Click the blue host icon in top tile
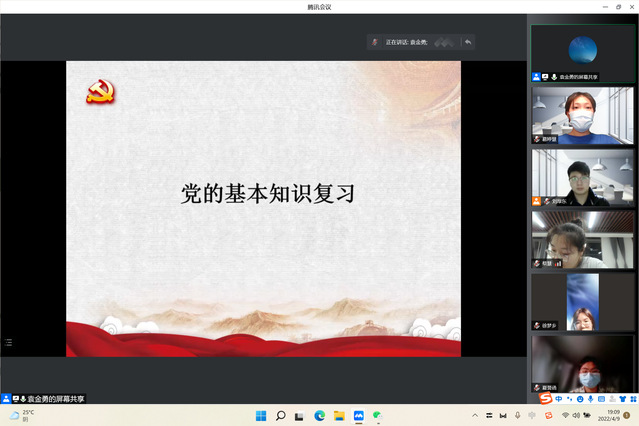 [x=536, y=77]
